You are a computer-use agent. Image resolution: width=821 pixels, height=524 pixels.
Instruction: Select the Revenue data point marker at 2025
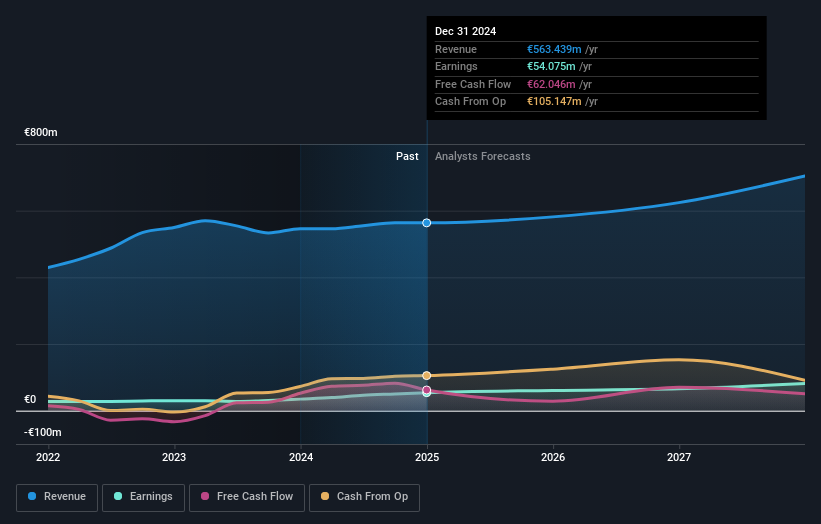[x=427, y=223]
